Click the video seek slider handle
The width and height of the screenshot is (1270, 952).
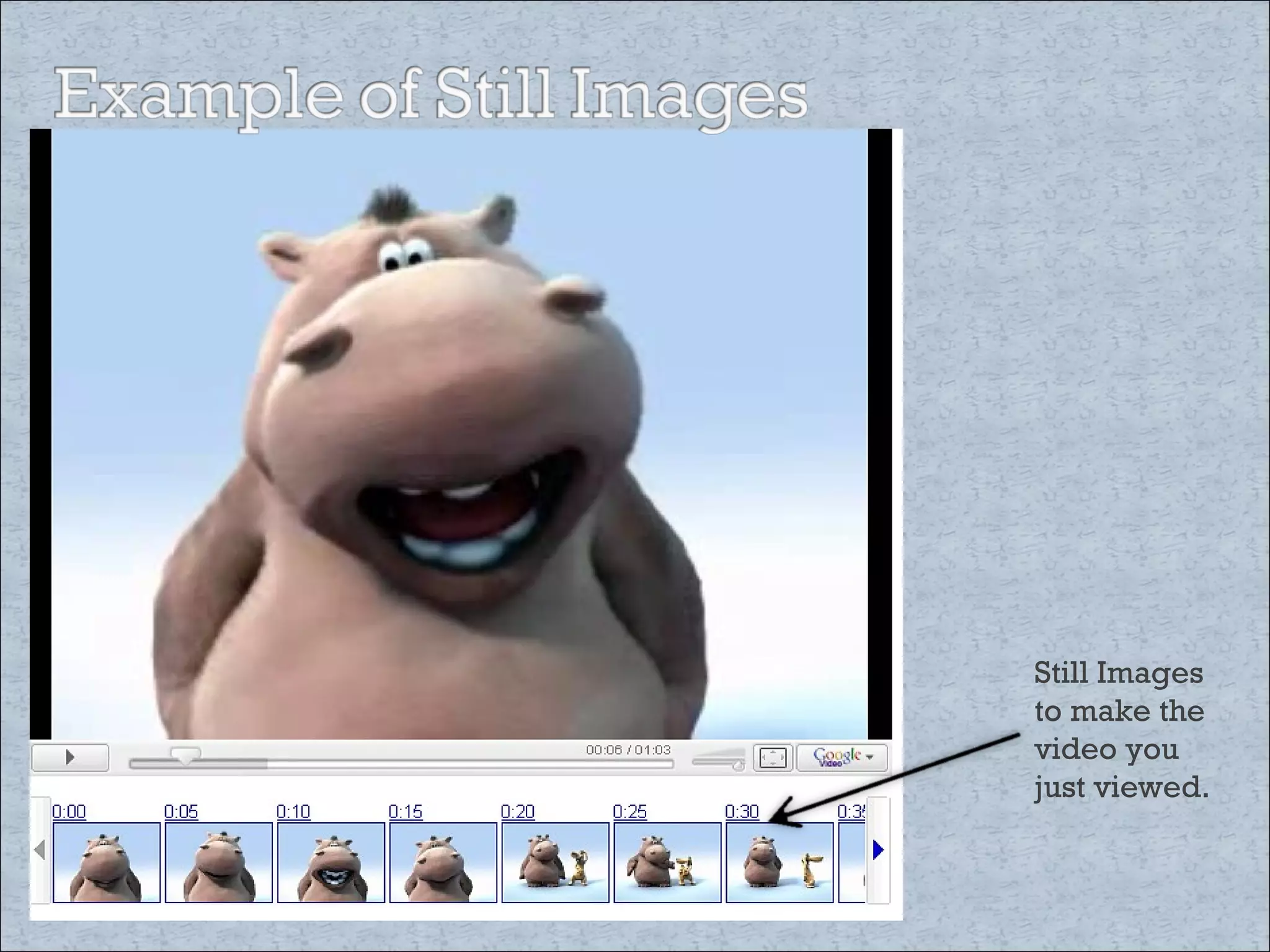[185, 755]
